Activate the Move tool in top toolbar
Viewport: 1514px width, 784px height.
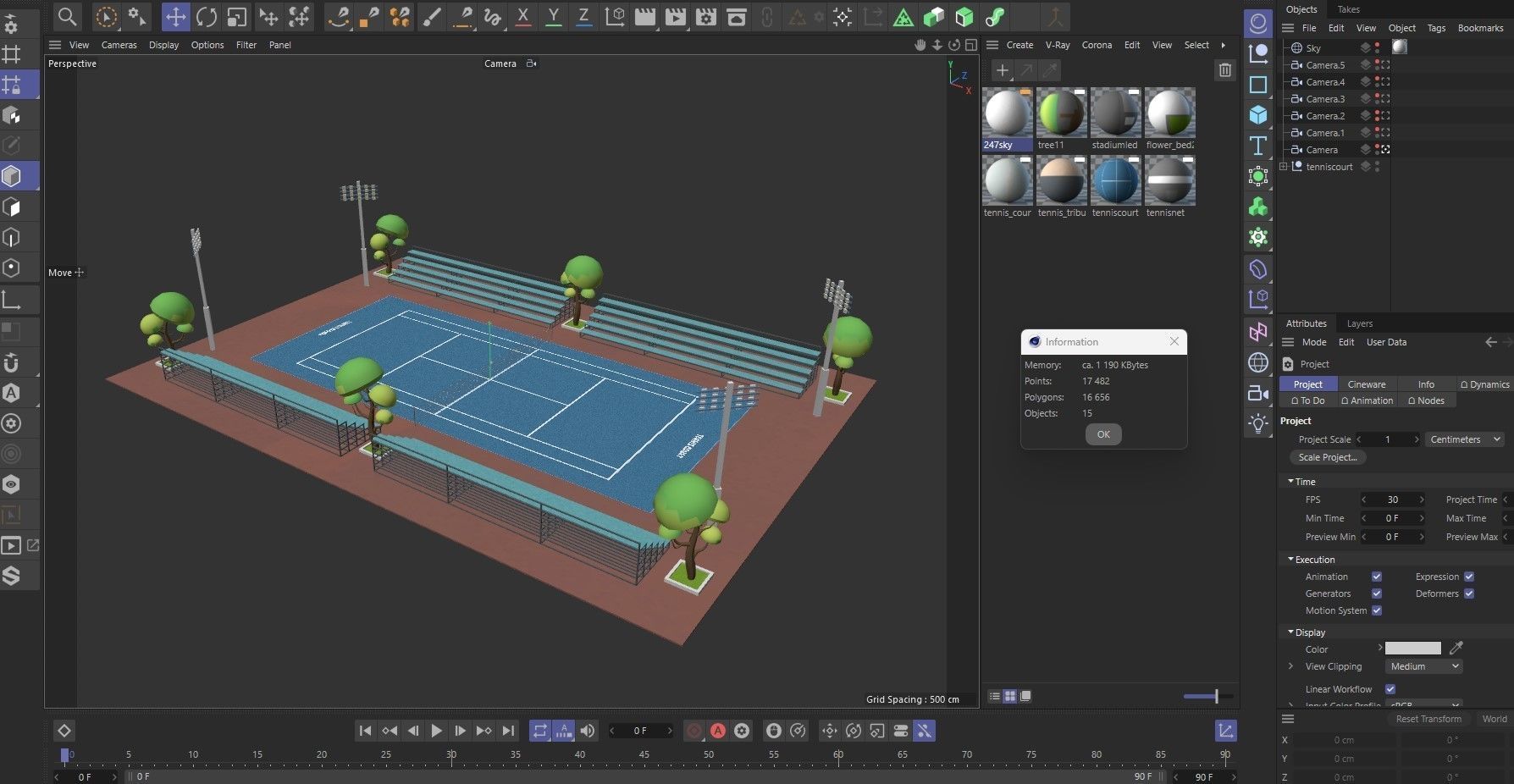click(x=176, y=16)
